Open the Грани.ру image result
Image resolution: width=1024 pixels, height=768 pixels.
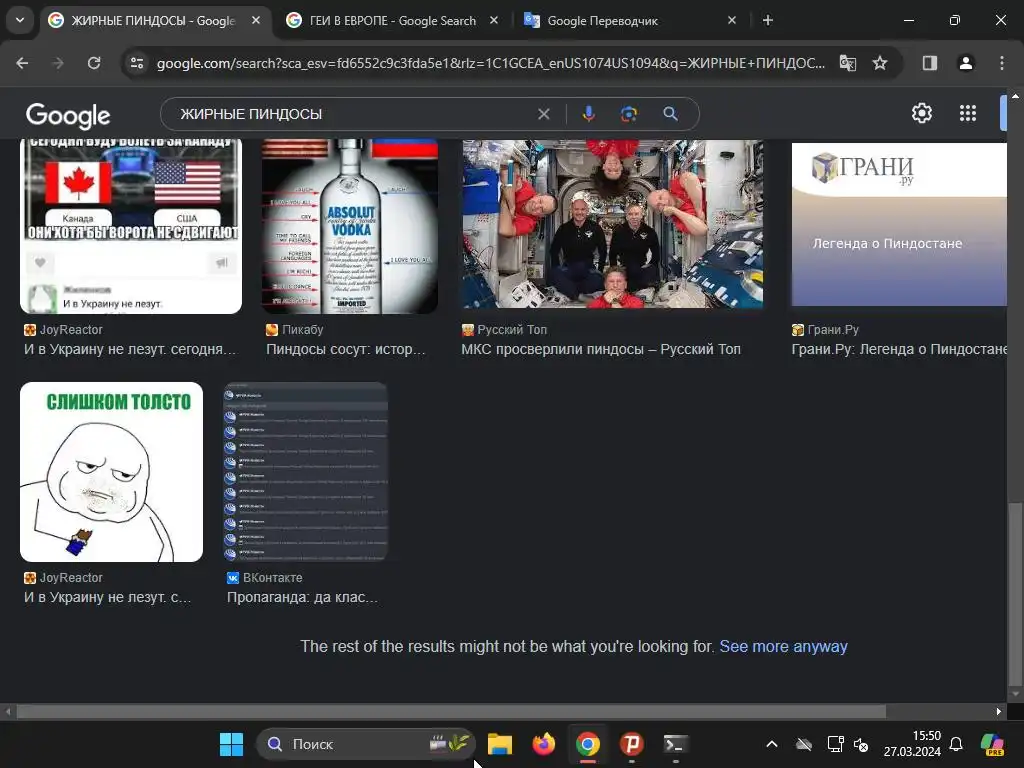[899, 224]
